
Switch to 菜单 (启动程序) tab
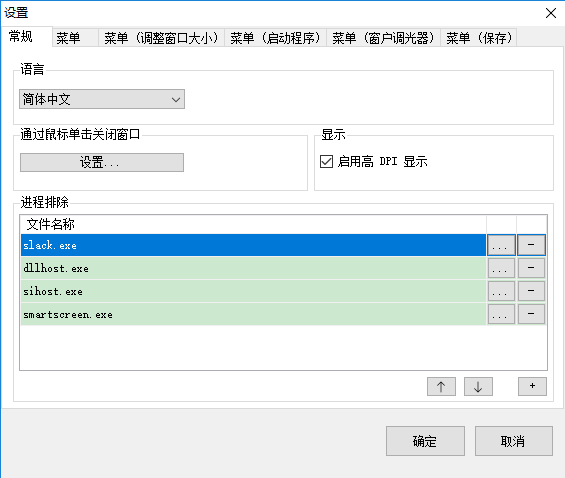pyautogui.click(x=275, y=38)
